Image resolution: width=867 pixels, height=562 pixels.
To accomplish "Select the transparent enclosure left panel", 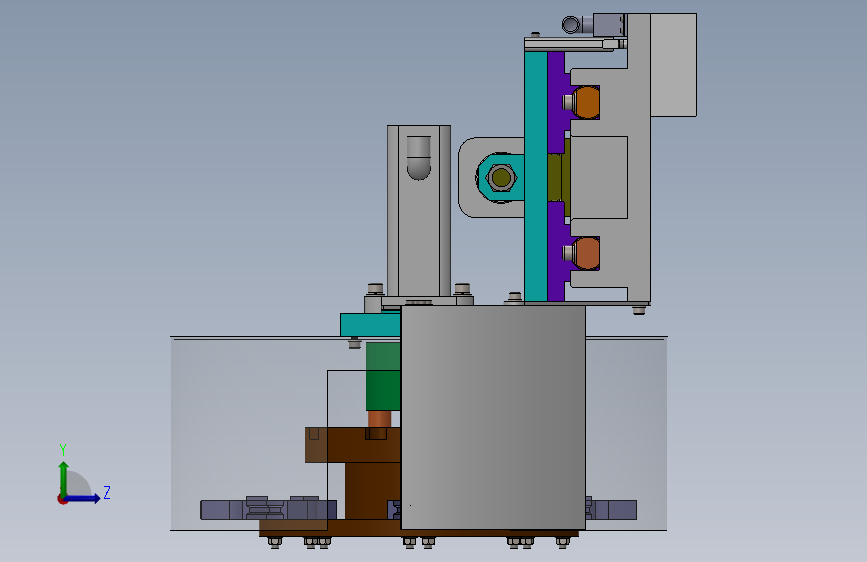I will tap(249, 434).
